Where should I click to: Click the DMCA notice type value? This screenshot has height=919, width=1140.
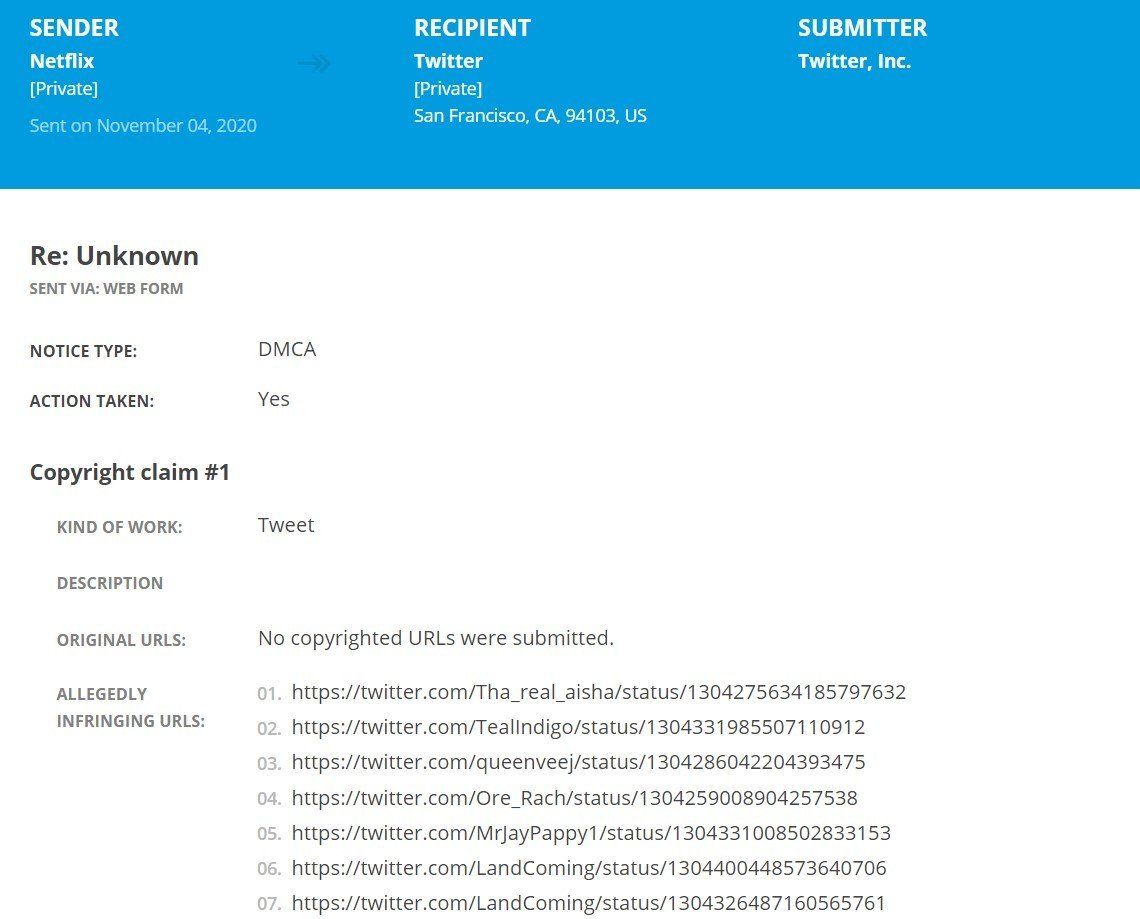pyautogui.click(x=287, y=349)
